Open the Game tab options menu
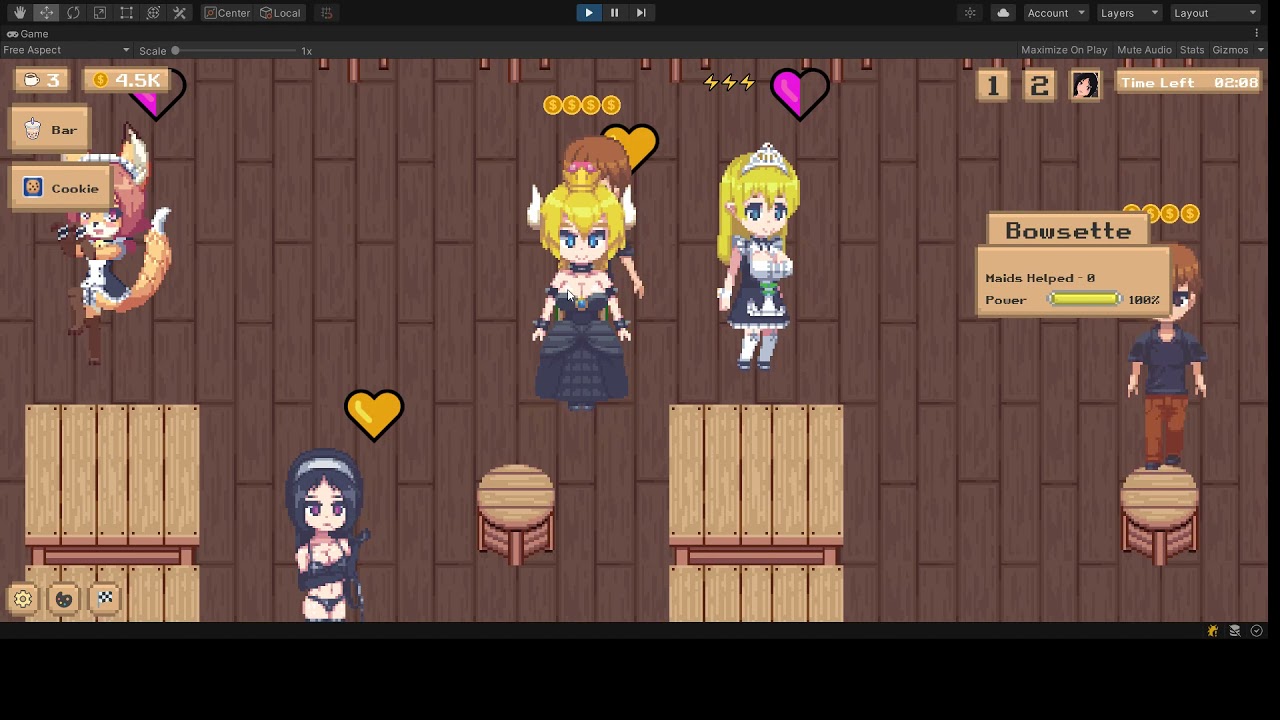The height and width of the screenshot is (720, 1280). point(1257,34)
